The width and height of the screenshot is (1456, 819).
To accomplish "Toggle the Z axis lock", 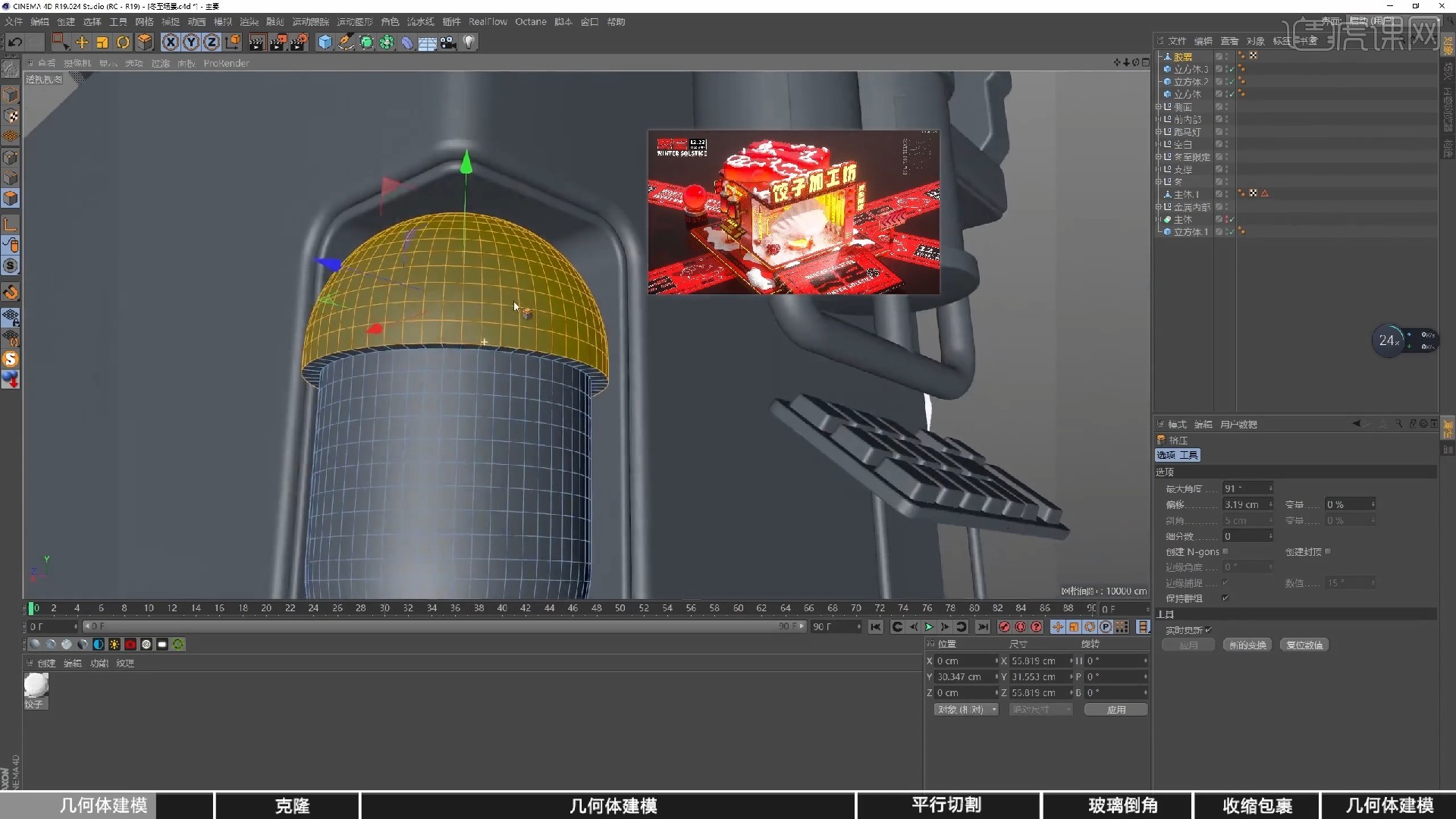I will pos(212,42).
